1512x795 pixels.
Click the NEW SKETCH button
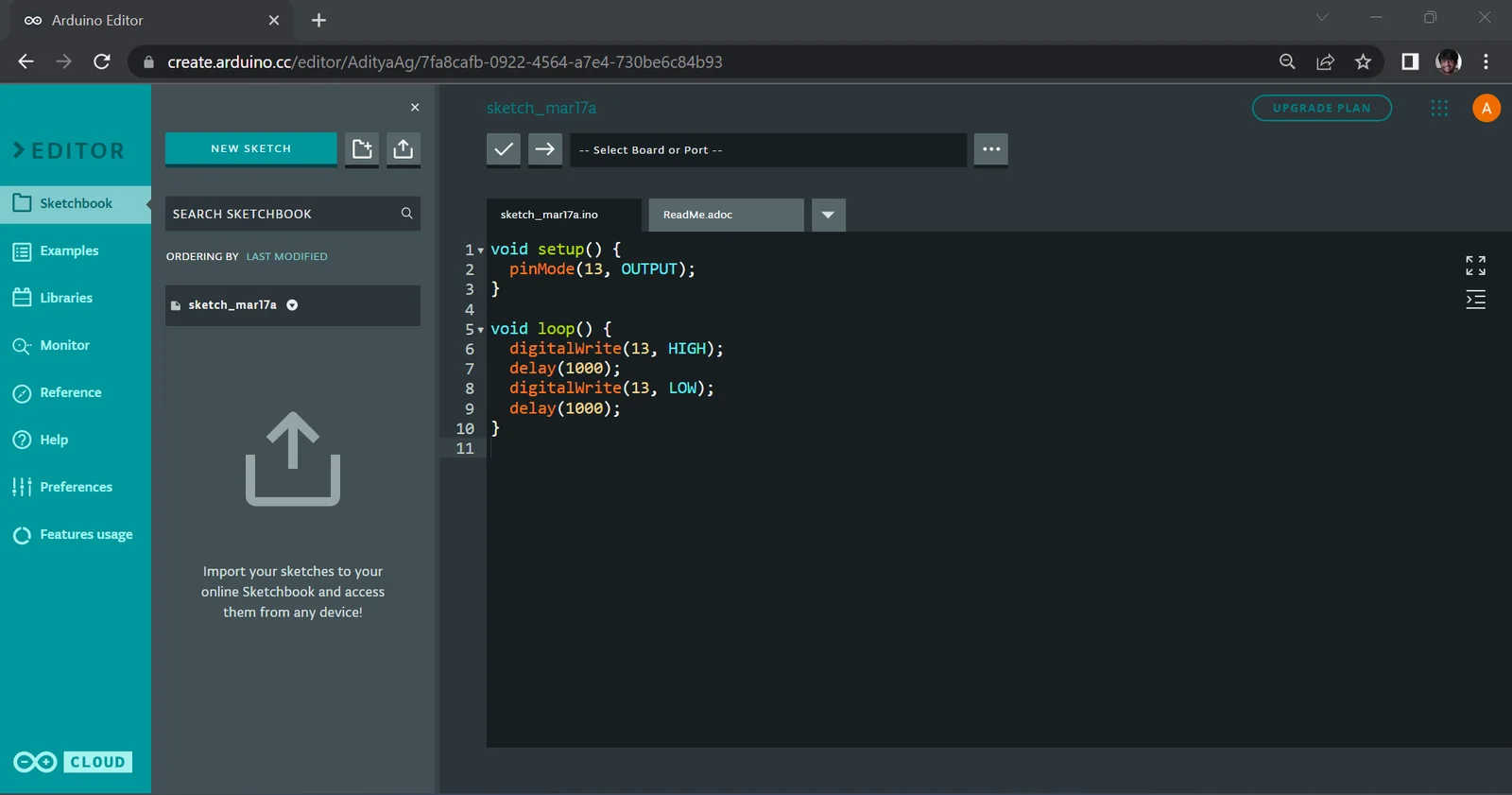pyautogui.click(x=251, y=148)
